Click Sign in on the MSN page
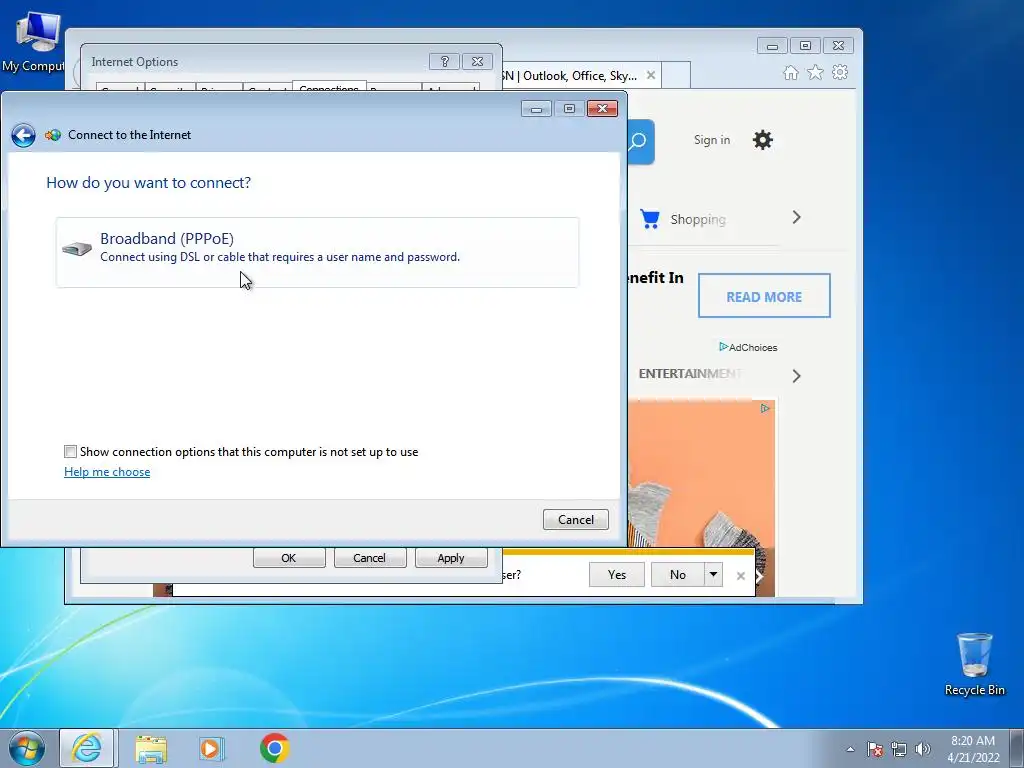The image size is (1024, 768). click(x=712, y=140)
